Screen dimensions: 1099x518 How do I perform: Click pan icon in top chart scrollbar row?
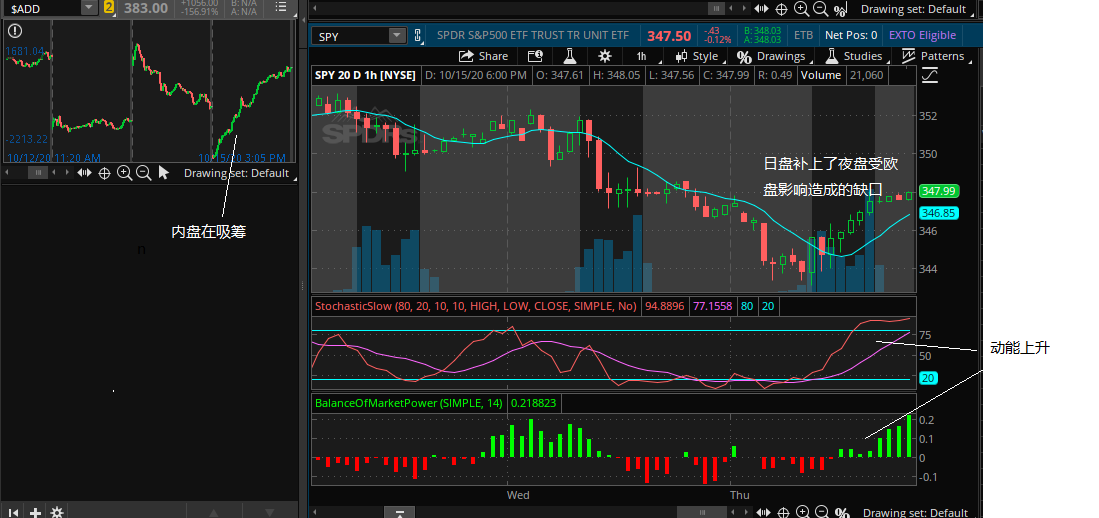pyautogui.click(x=761, y=9)
